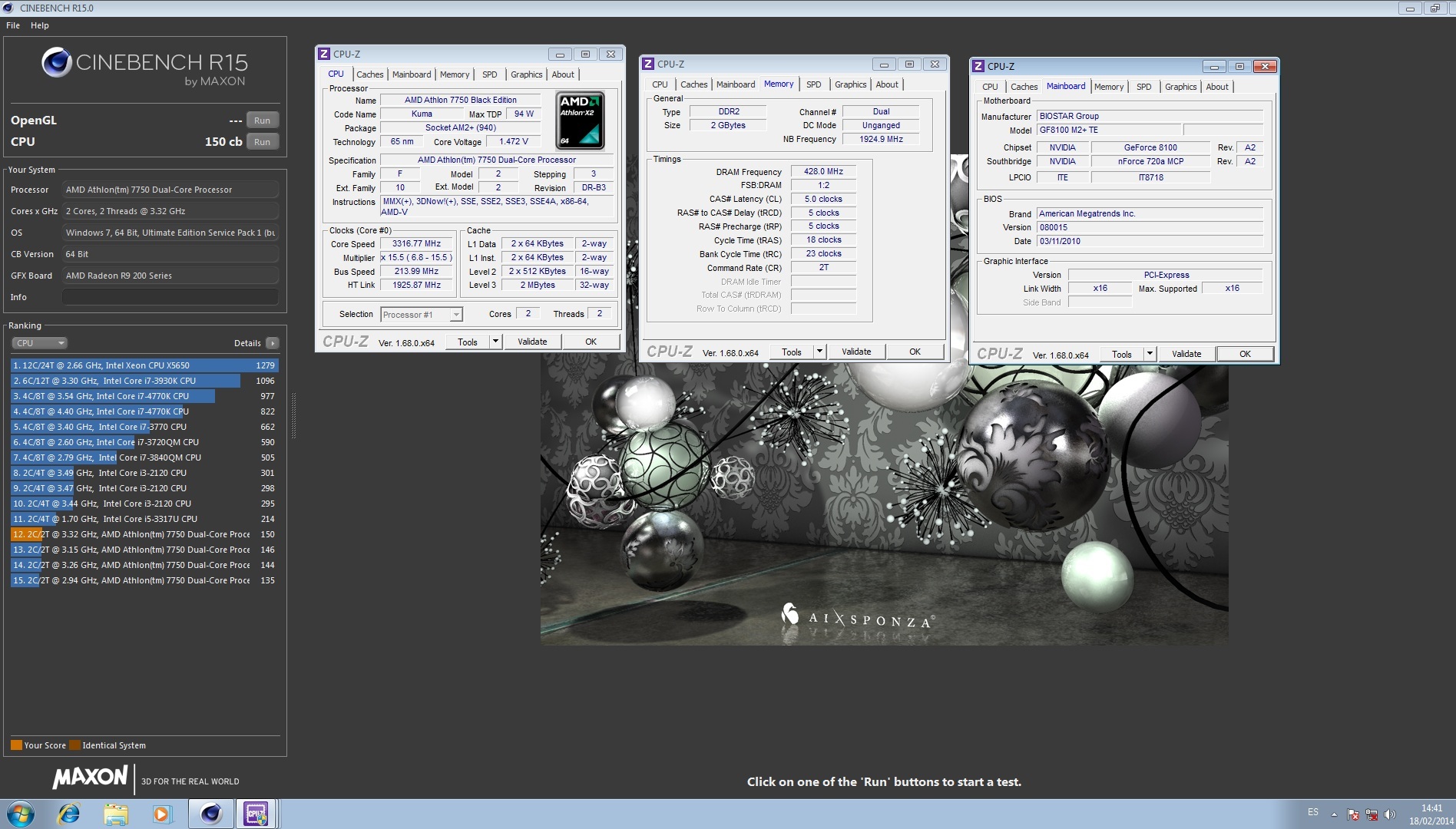1456x829 pixels.
Task: Open the Windows Start menu
Action: [x=21, y=814]
